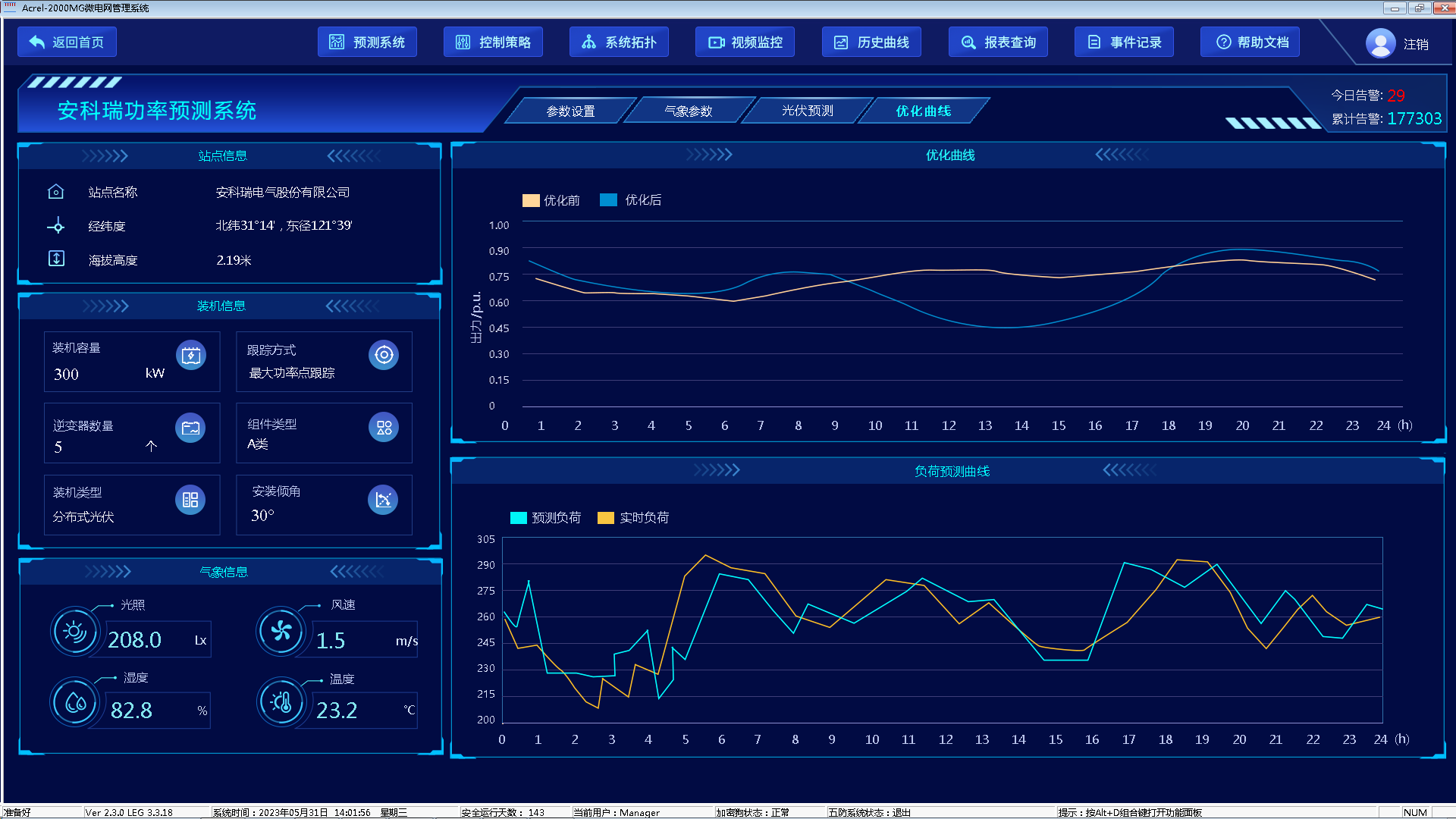
Task: Click the wind speed fan icon
Action: [x=281, y=631]
